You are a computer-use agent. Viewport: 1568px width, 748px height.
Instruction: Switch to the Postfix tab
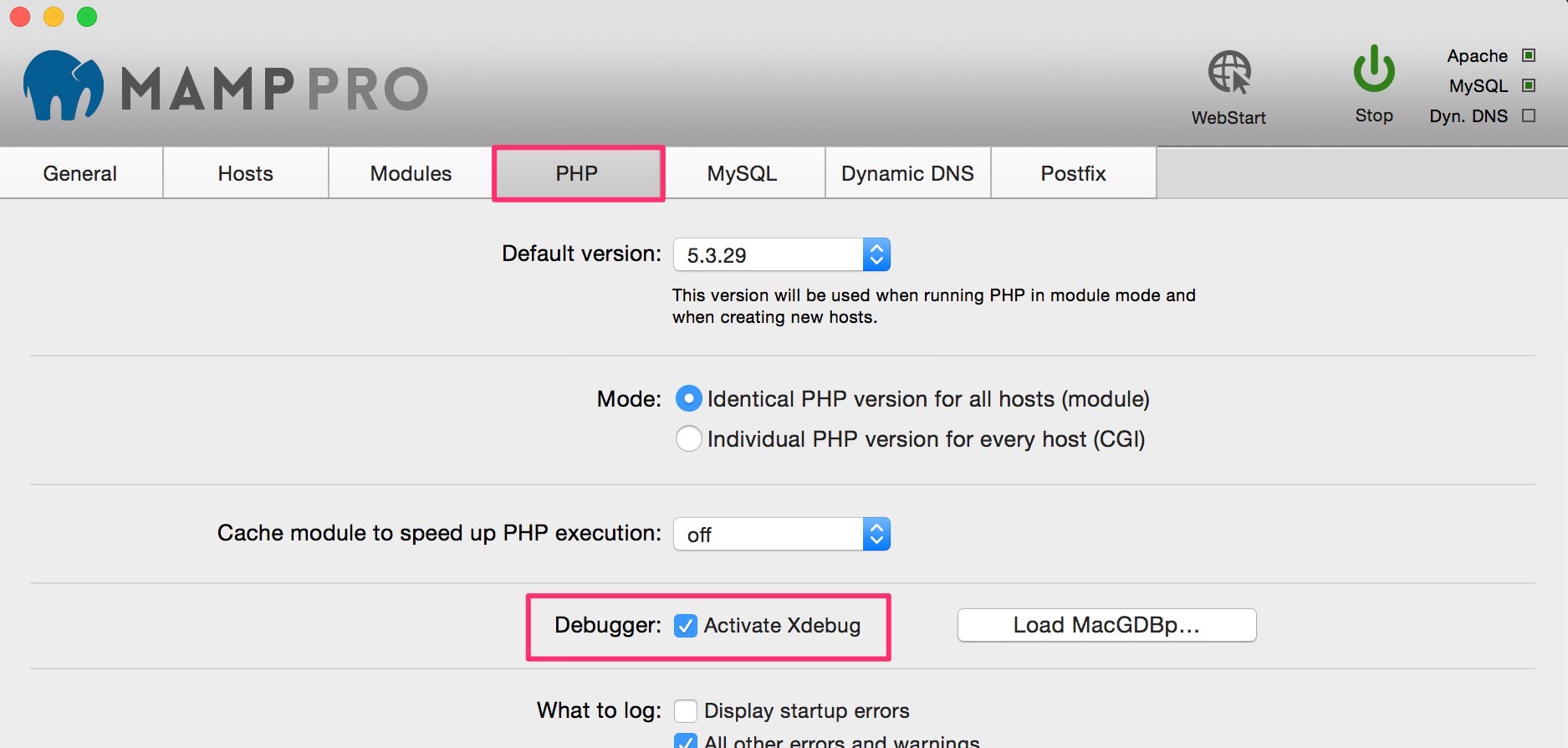point(1074,173)
